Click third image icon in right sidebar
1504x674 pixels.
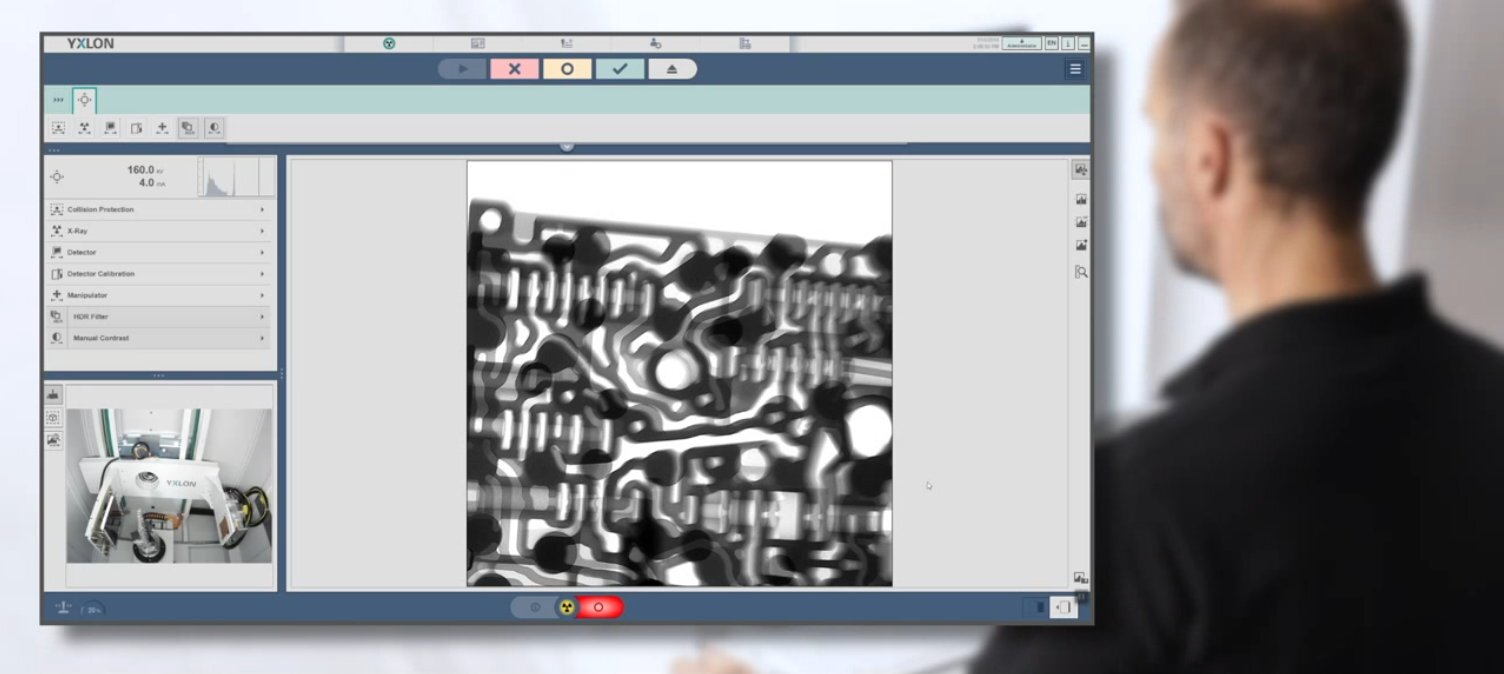[x=1081, y=222]
